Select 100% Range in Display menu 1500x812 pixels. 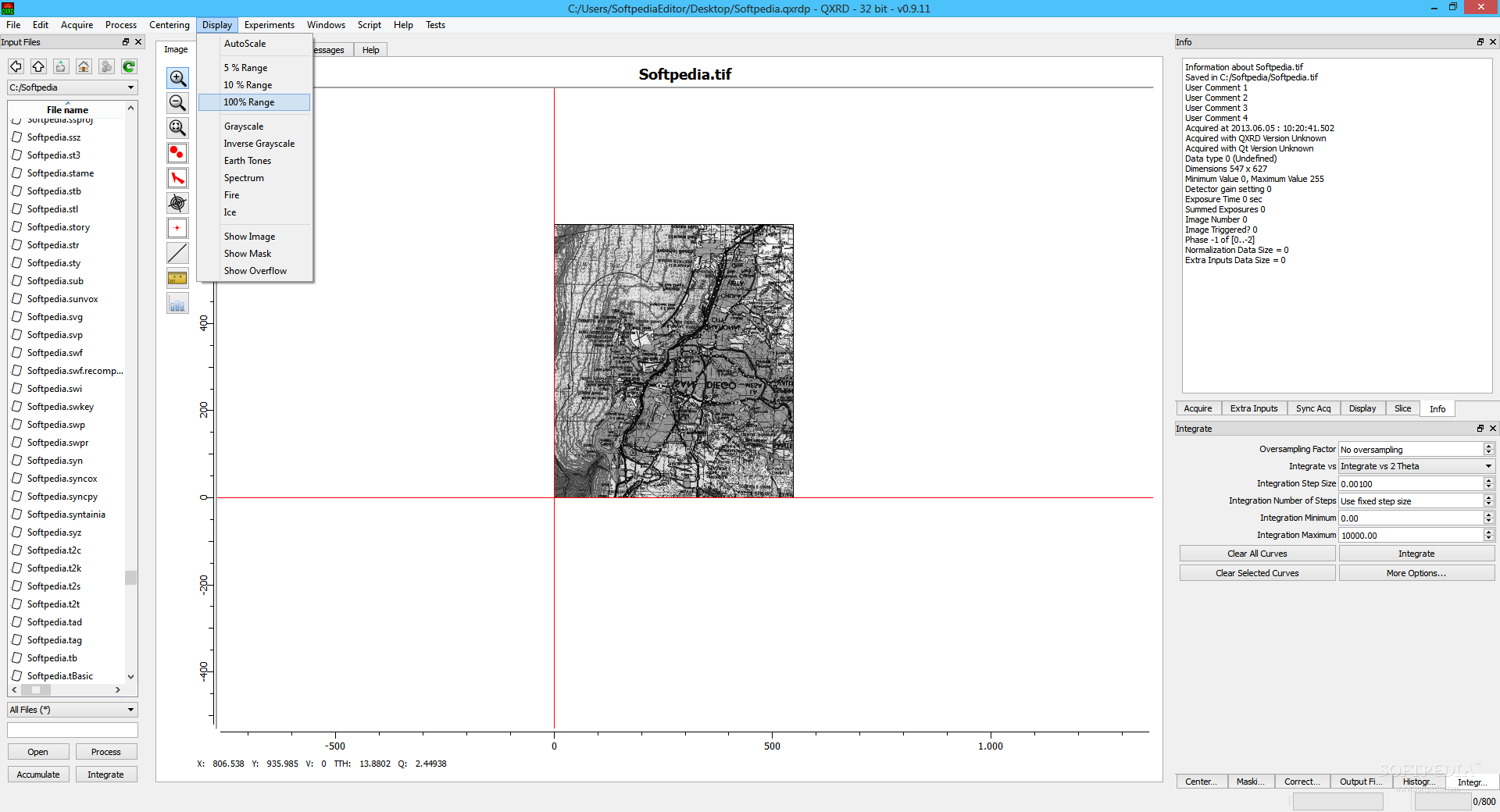tap(255, 102)
